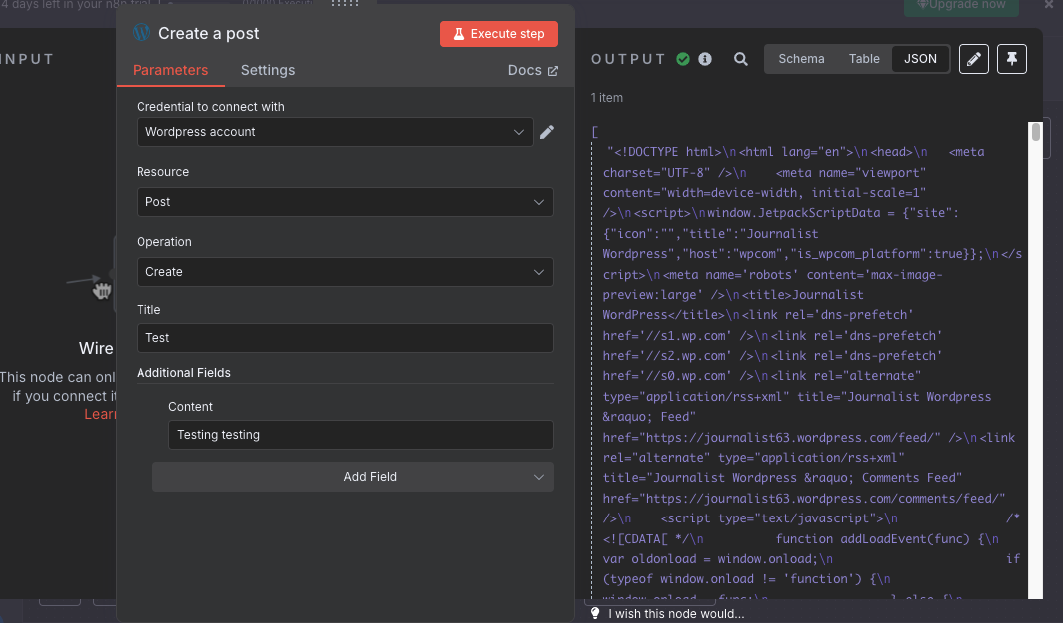Select the Parameters tab

pos(170,70)
